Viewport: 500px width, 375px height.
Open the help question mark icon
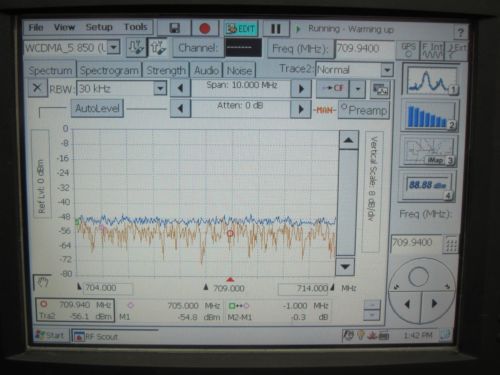(x=460, y=32)
